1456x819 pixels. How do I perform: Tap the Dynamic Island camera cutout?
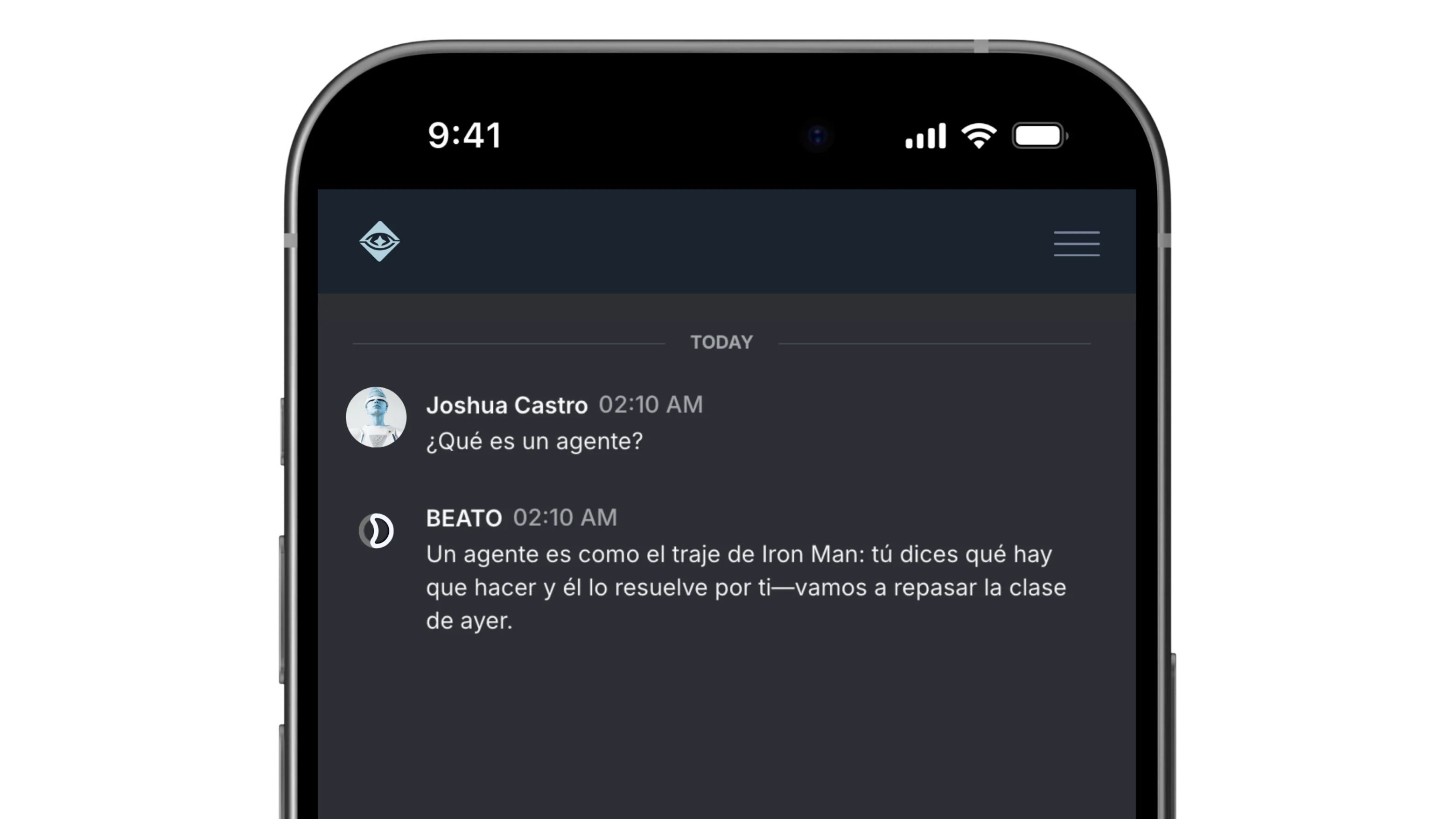tap(817, 136)
